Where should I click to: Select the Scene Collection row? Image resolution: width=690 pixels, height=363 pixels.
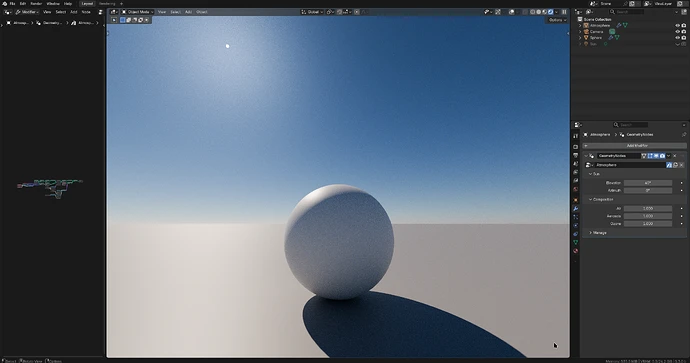[x=597, y=19]
